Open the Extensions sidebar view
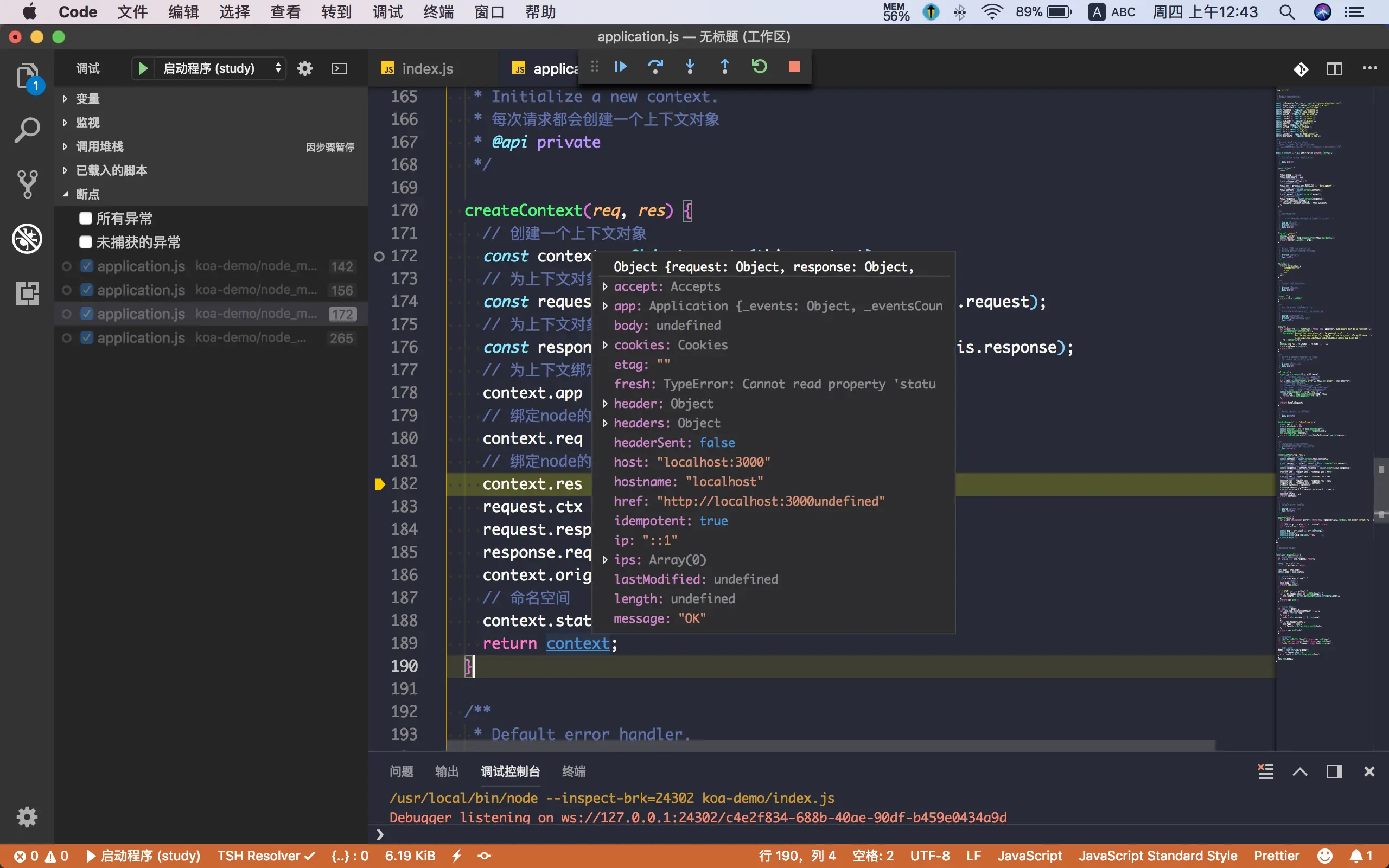This screenshot has width=1389, height=868. coord(27,293)
